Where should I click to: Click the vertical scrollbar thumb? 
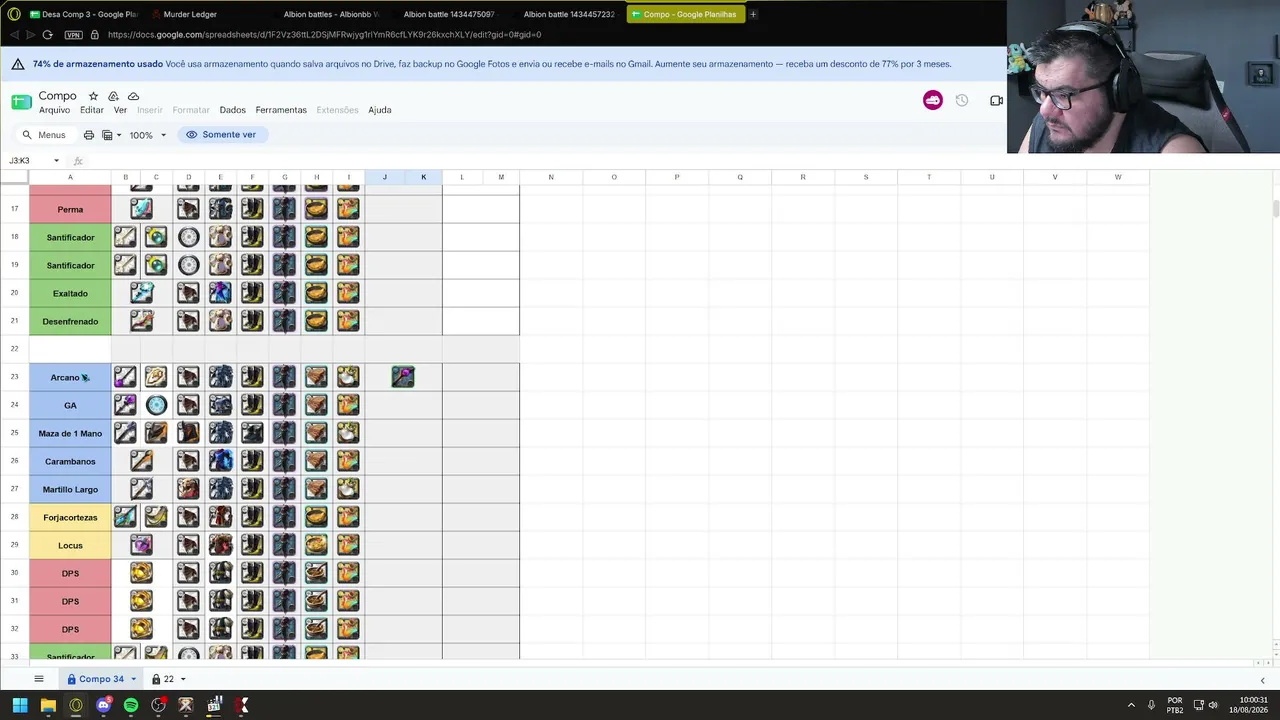point(1276,208)
